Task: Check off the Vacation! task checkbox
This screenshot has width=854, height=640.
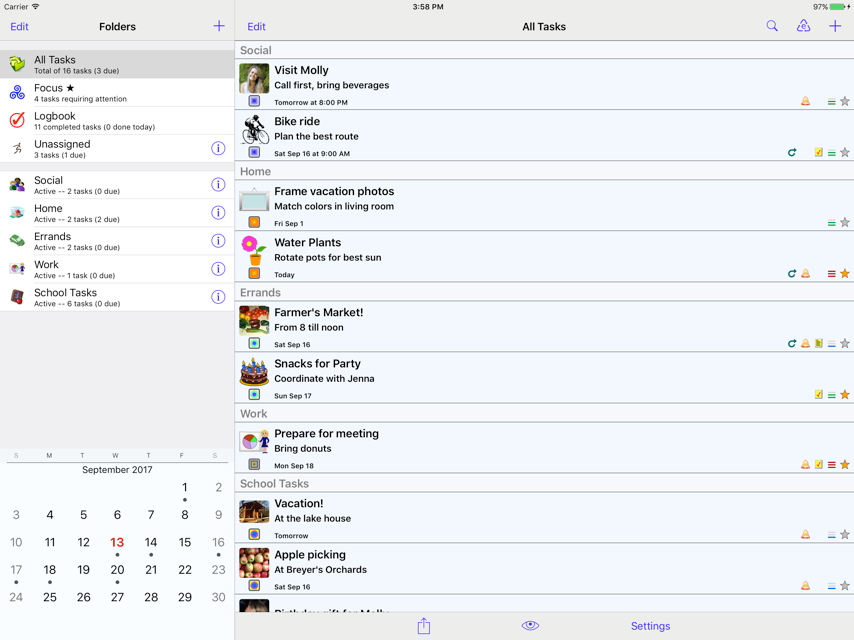Action: [254, 534]
